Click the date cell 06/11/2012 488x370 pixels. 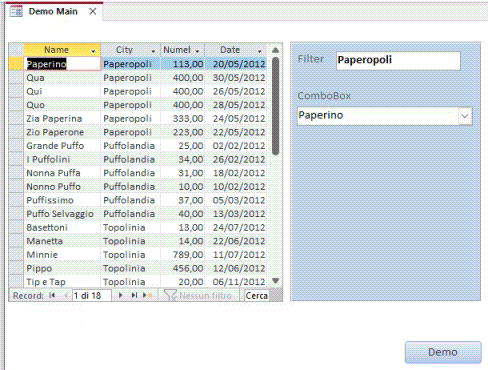click(x=235, y=282)
